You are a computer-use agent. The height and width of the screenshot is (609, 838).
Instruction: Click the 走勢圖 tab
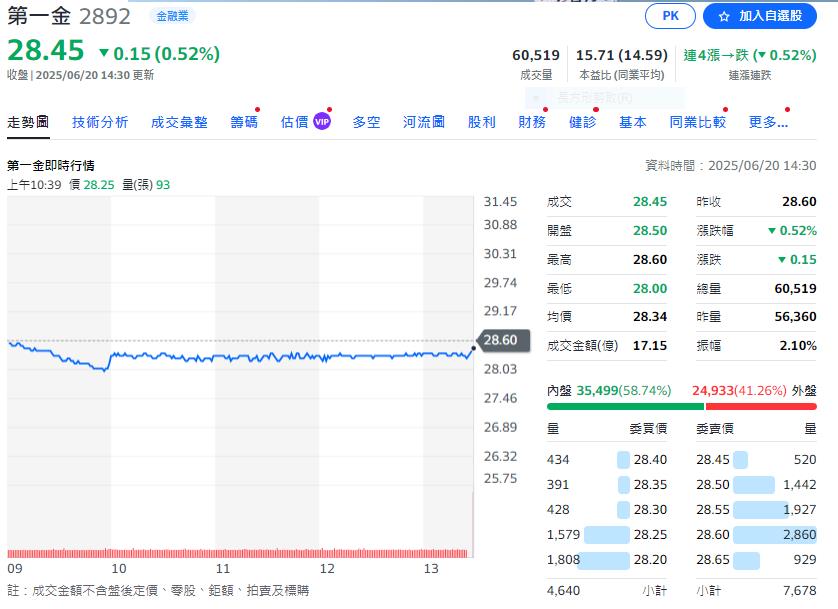coord(28,122)
